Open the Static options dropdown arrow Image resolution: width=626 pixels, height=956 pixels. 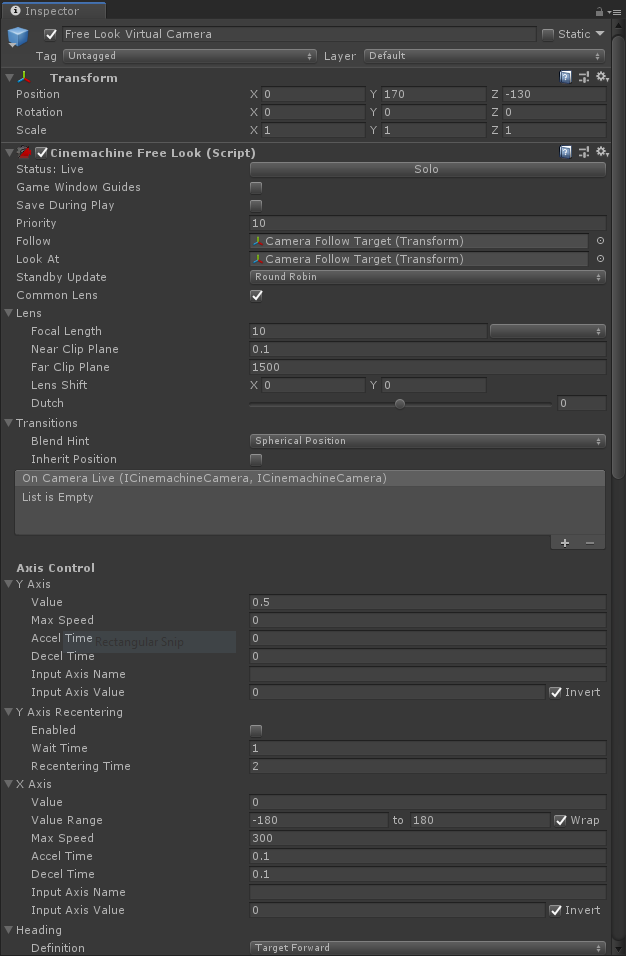[x=600, y=34]
